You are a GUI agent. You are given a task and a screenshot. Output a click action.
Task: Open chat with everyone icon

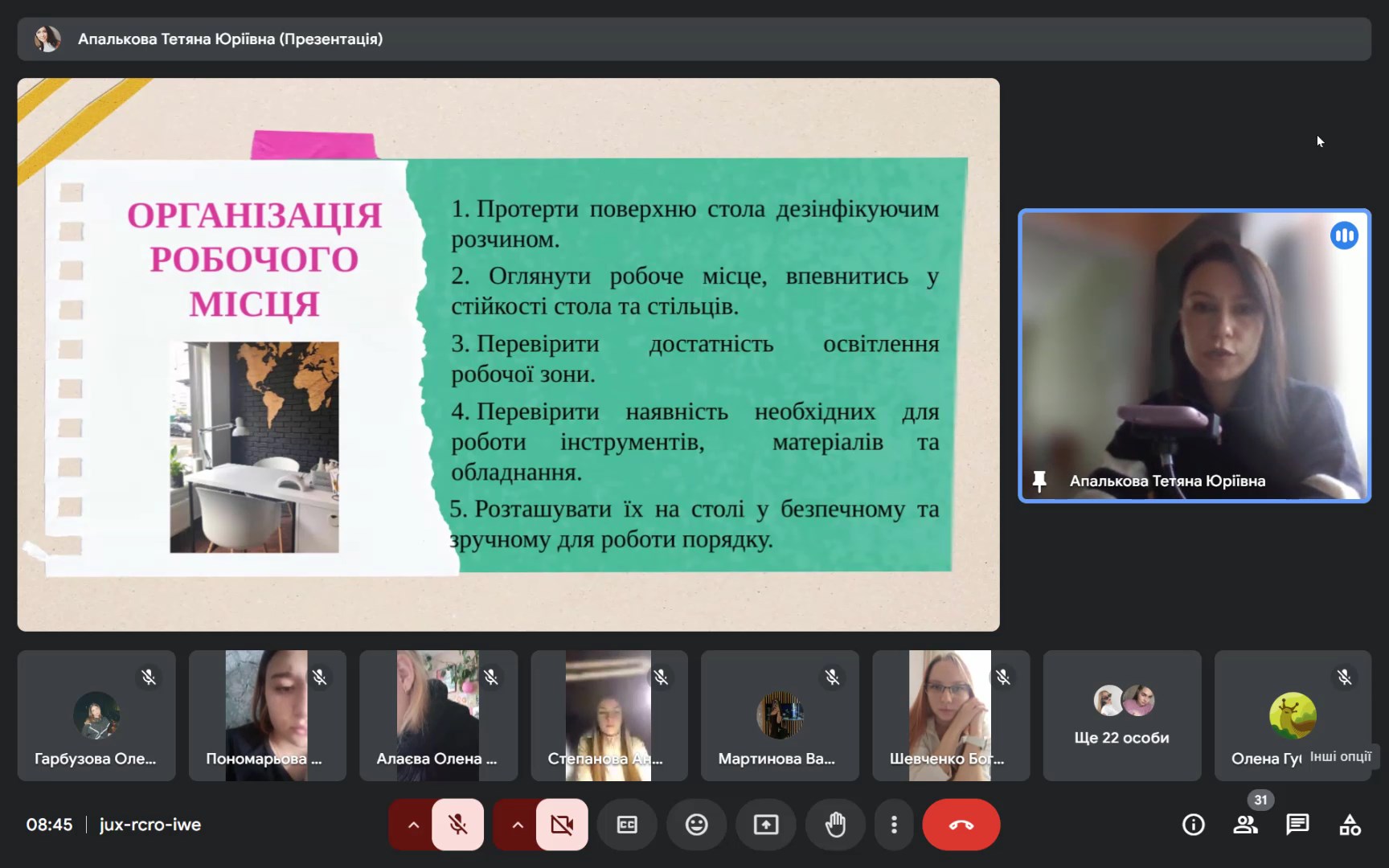click(x=1297, y=825)
